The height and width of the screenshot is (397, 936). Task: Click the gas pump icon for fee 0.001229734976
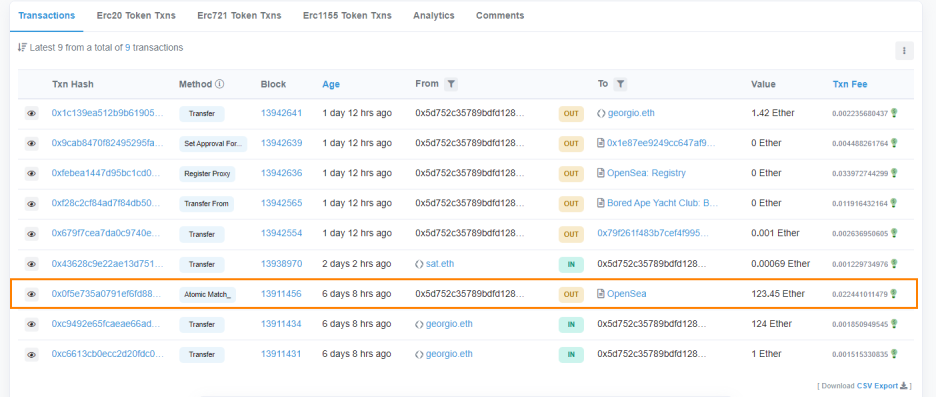click(894, 263)
